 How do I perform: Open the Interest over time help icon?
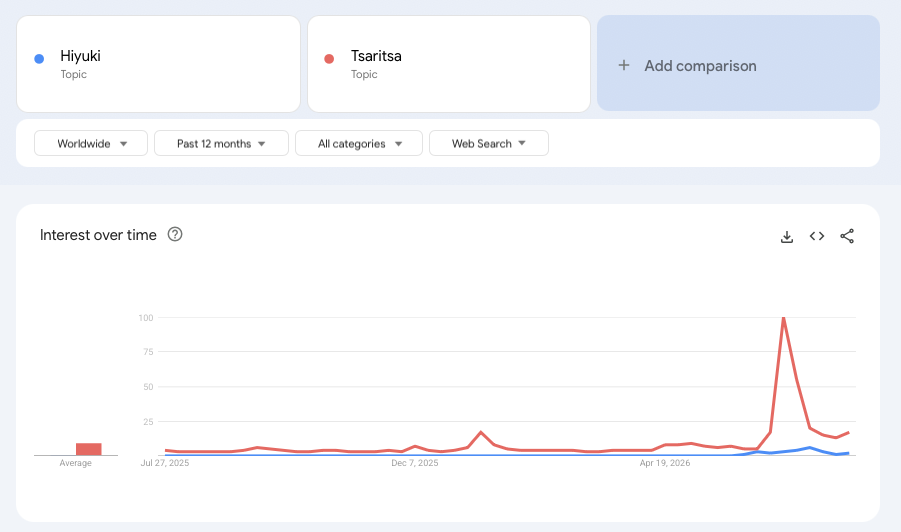pos(175,234)
